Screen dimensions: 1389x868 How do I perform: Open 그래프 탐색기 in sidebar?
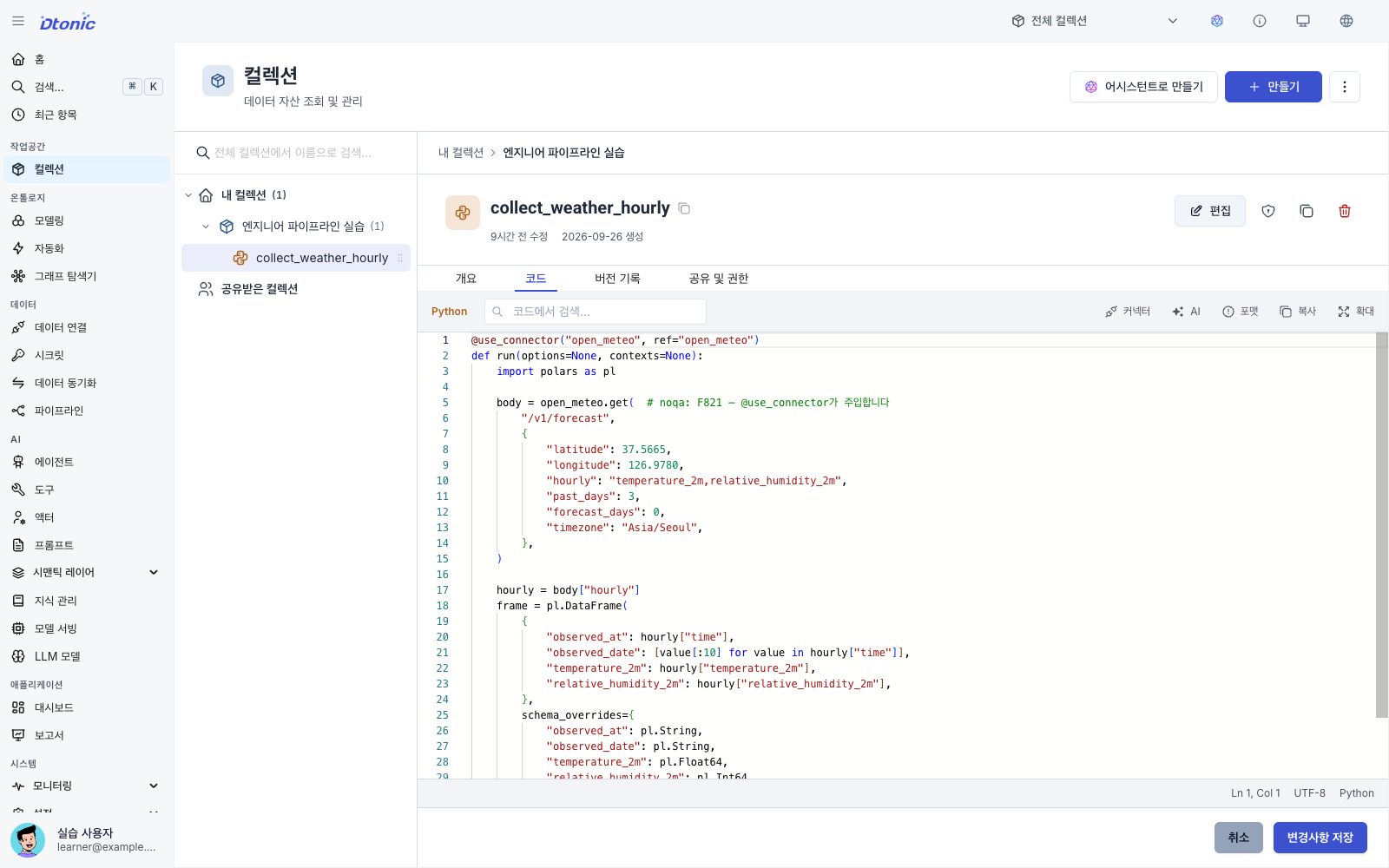click(x=87, y=276)
